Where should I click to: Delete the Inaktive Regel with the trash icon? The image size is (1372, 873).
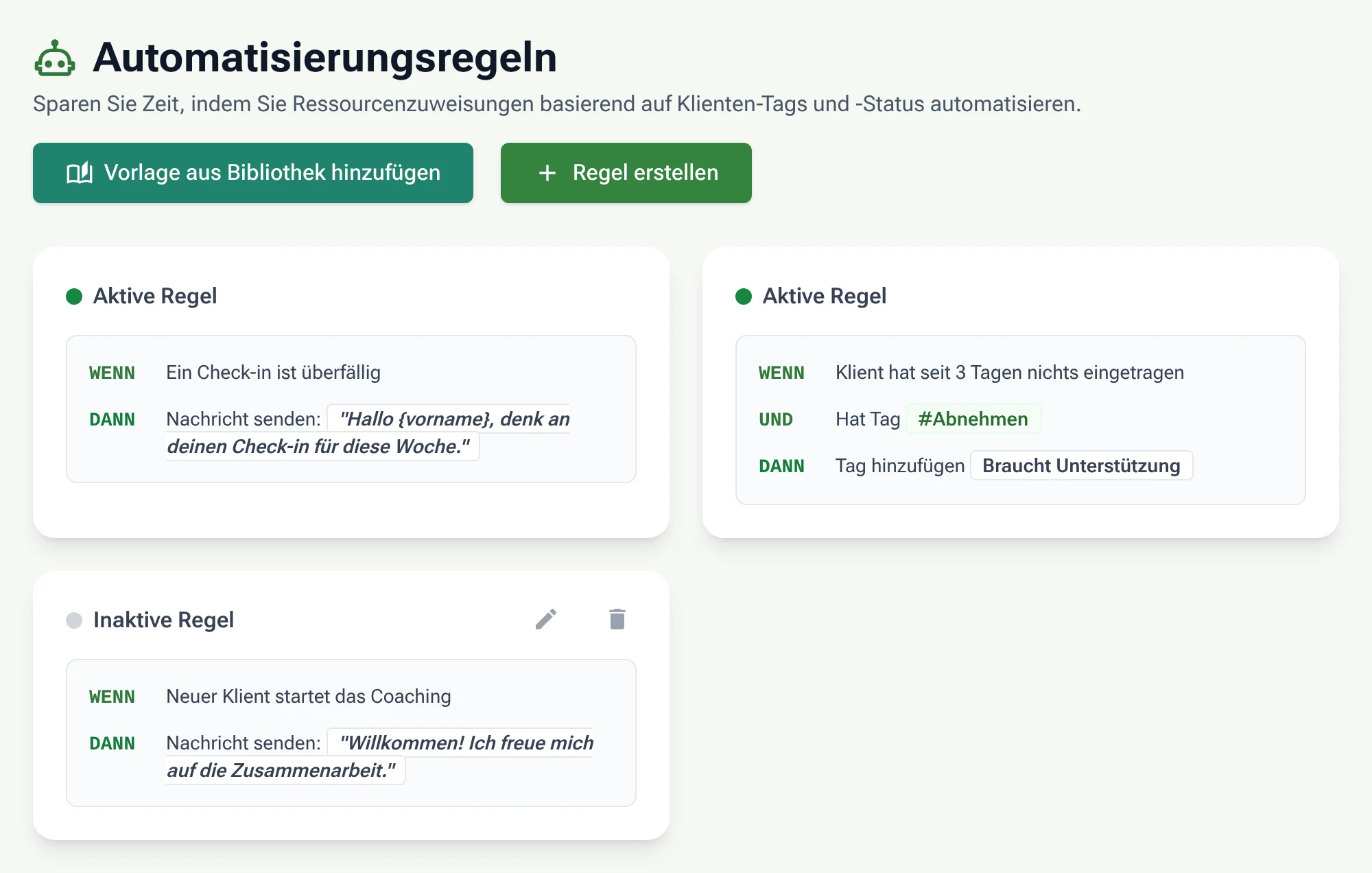[617, 619]
